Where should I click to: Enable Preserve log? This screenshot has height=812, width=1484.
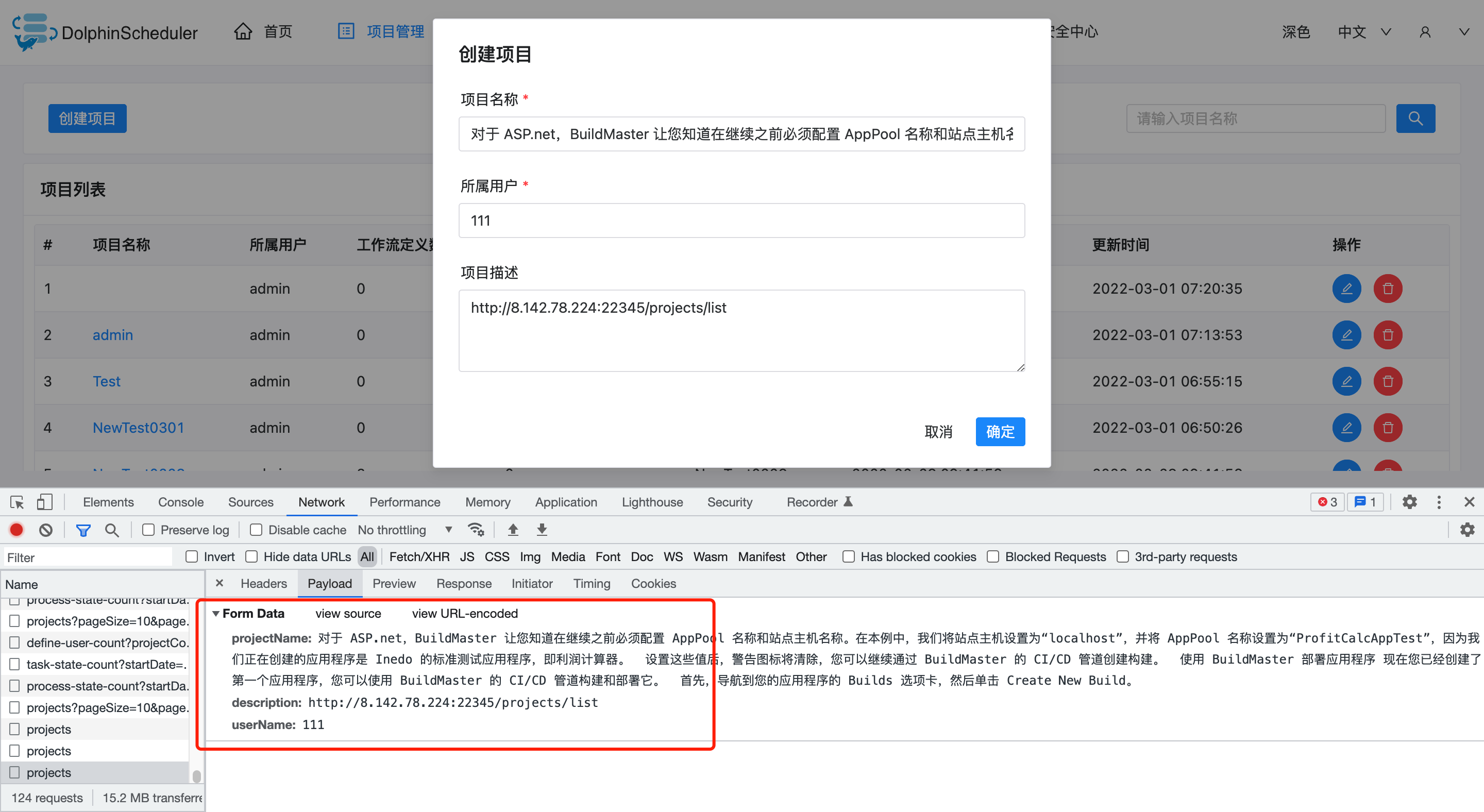148,530
